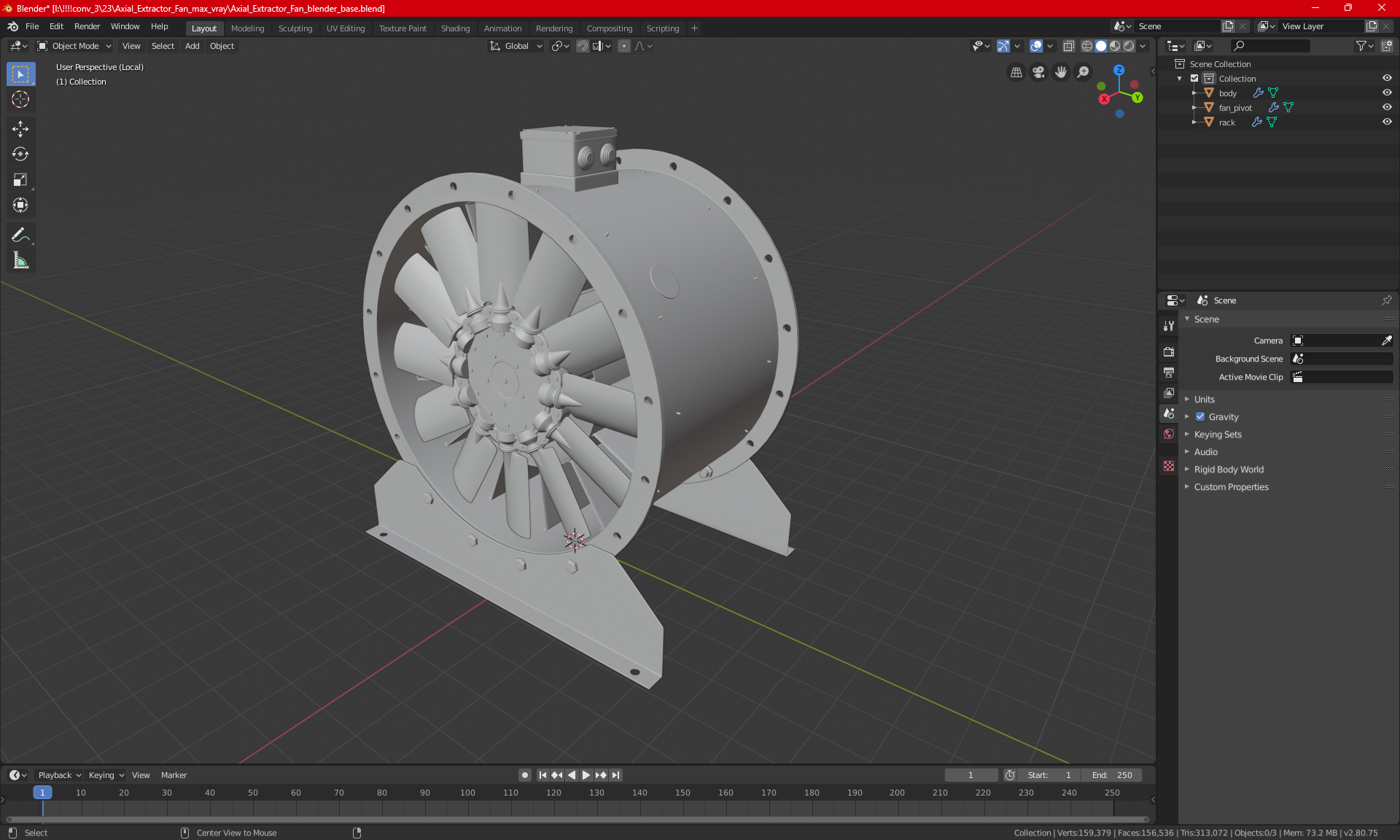This screenshot has height=840, width=1400.
Task: Open the Texture properties tab
Action: tap(1169, 466)
